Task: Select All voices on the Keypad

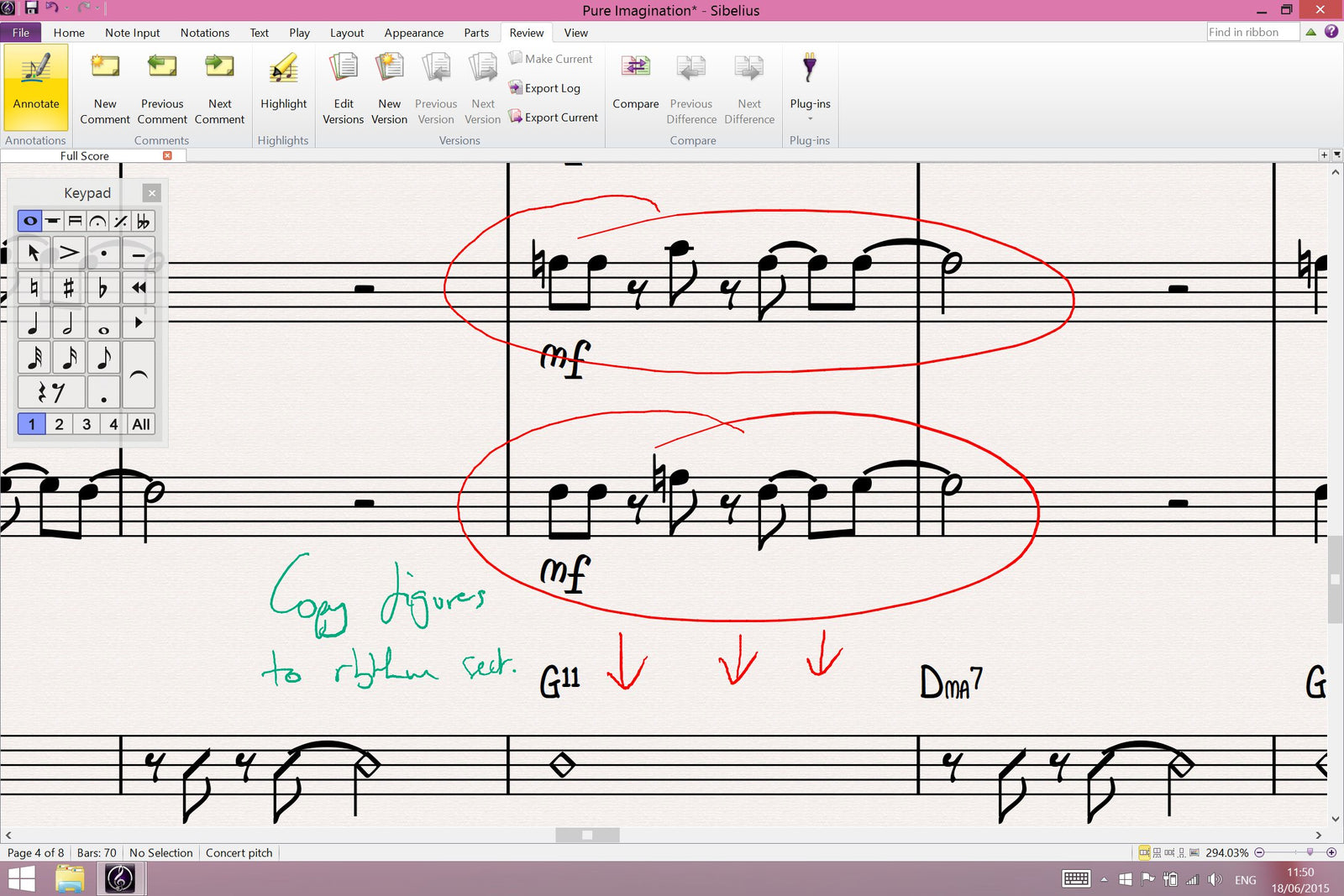Action: pos(141,424)
